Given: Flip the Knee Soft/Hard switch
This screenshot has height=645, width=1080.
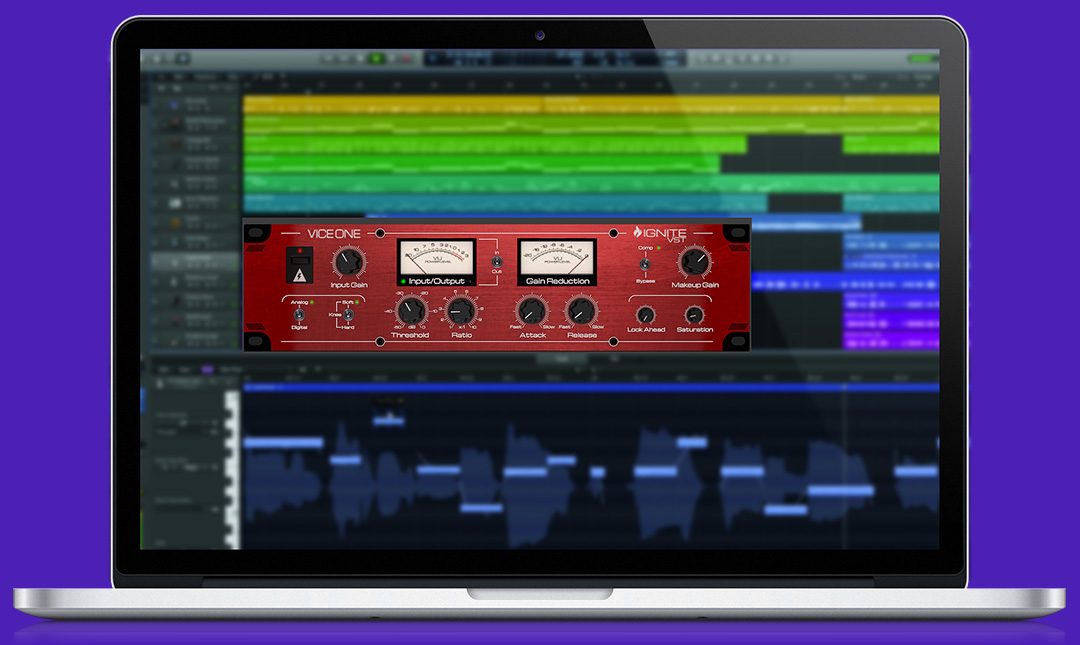Looking at the screenshot, I should [x=348, y=315].
